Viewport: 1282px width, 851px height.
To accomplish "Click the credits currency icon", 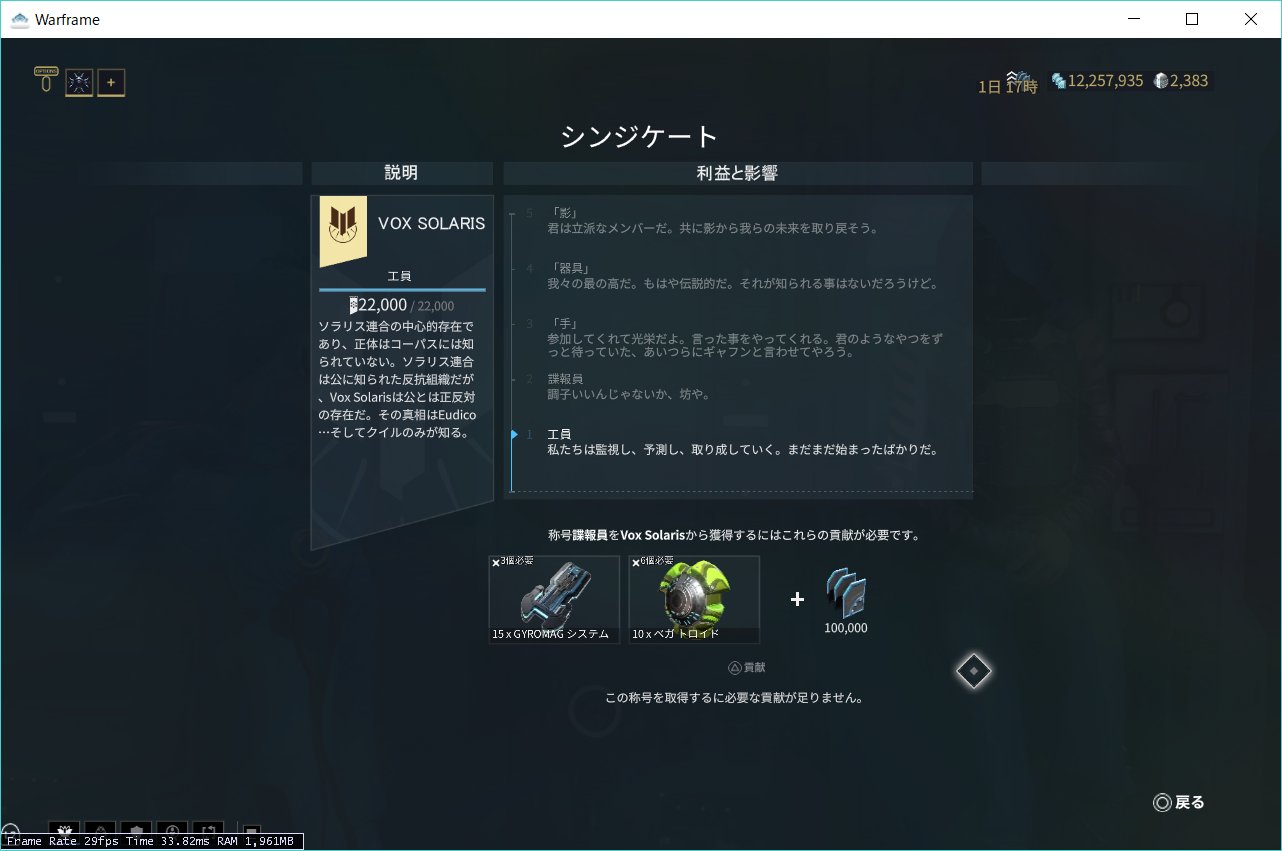I will [1059, 81].
